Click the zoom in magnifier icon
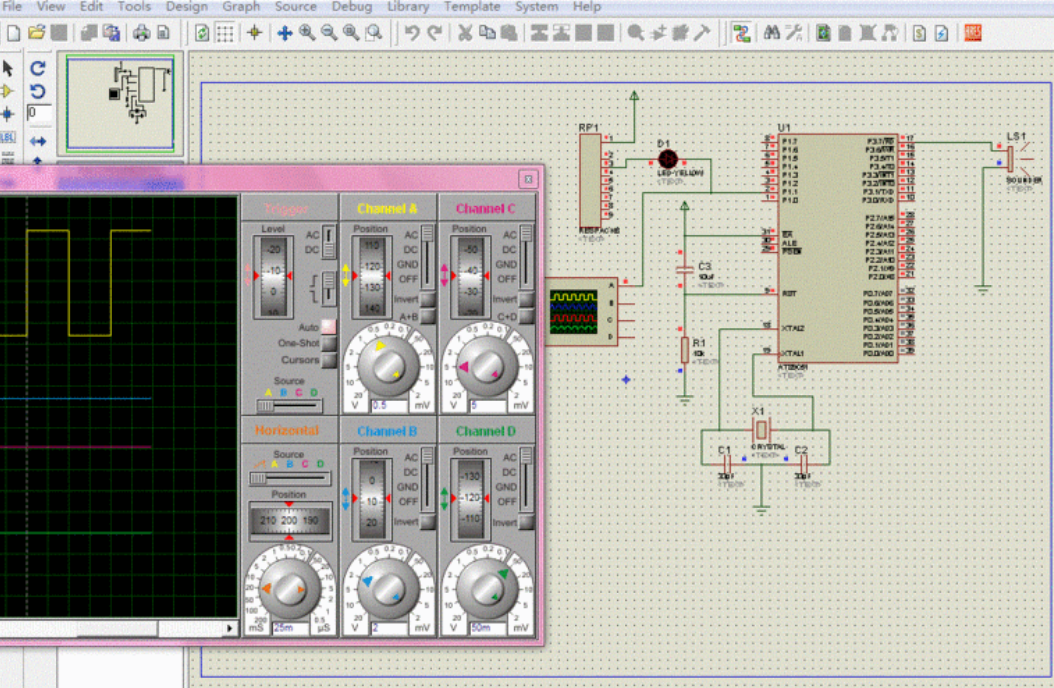Viewport: 1054px width, 688px height. [307, 33]
